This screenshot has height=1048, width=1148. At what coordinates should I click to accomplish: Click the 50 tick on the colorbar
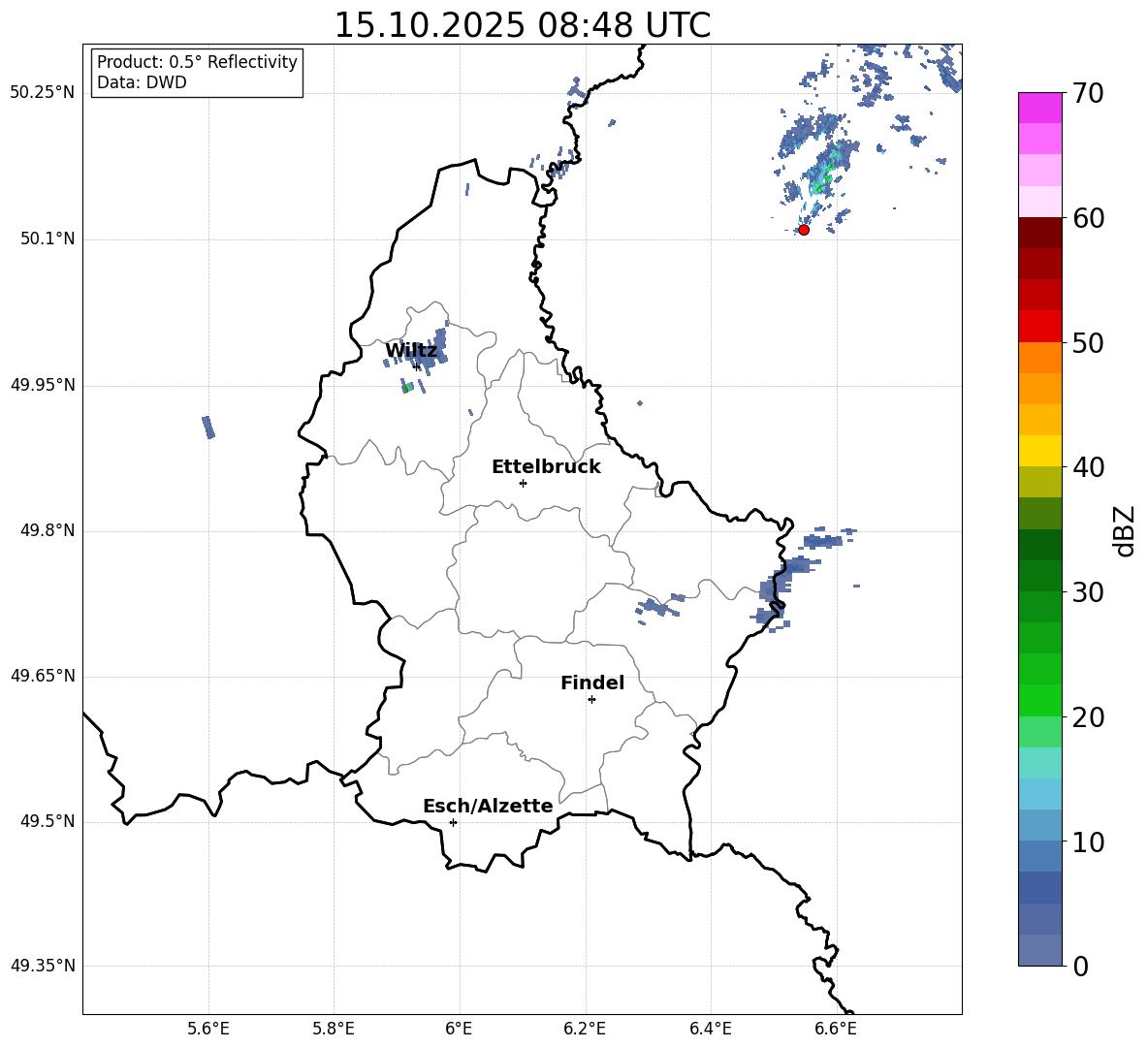click(x=1087, y=342)
